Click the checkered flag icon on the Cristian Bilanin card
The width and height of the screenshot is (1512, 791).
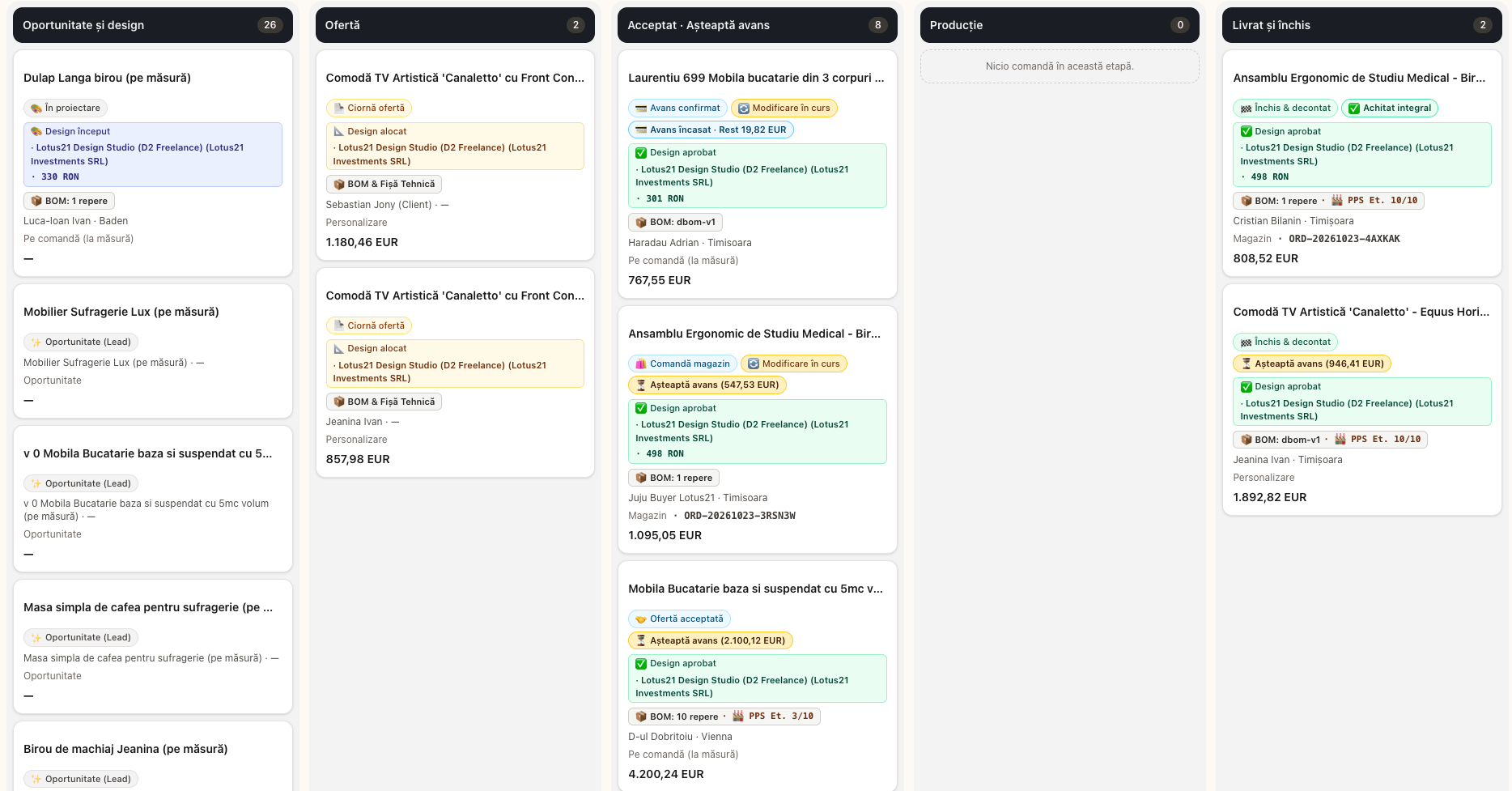[x=1246, y=108]
